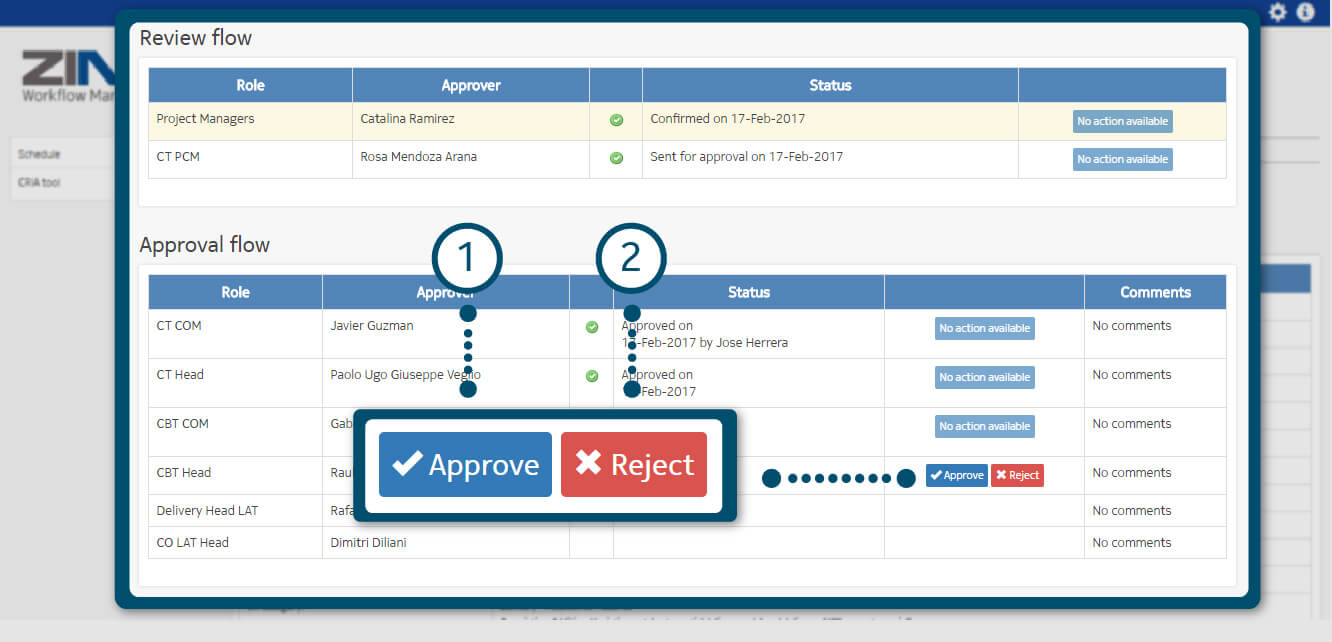This screenshot has height=642, width=1332.
Task: Open Schedule in the left sidebar
Action: point(40,155)
